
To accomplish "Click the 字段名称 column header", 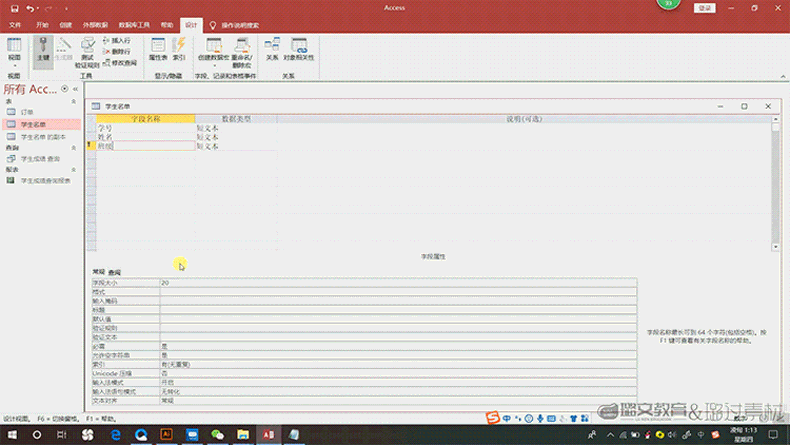I will pos(146,119).
